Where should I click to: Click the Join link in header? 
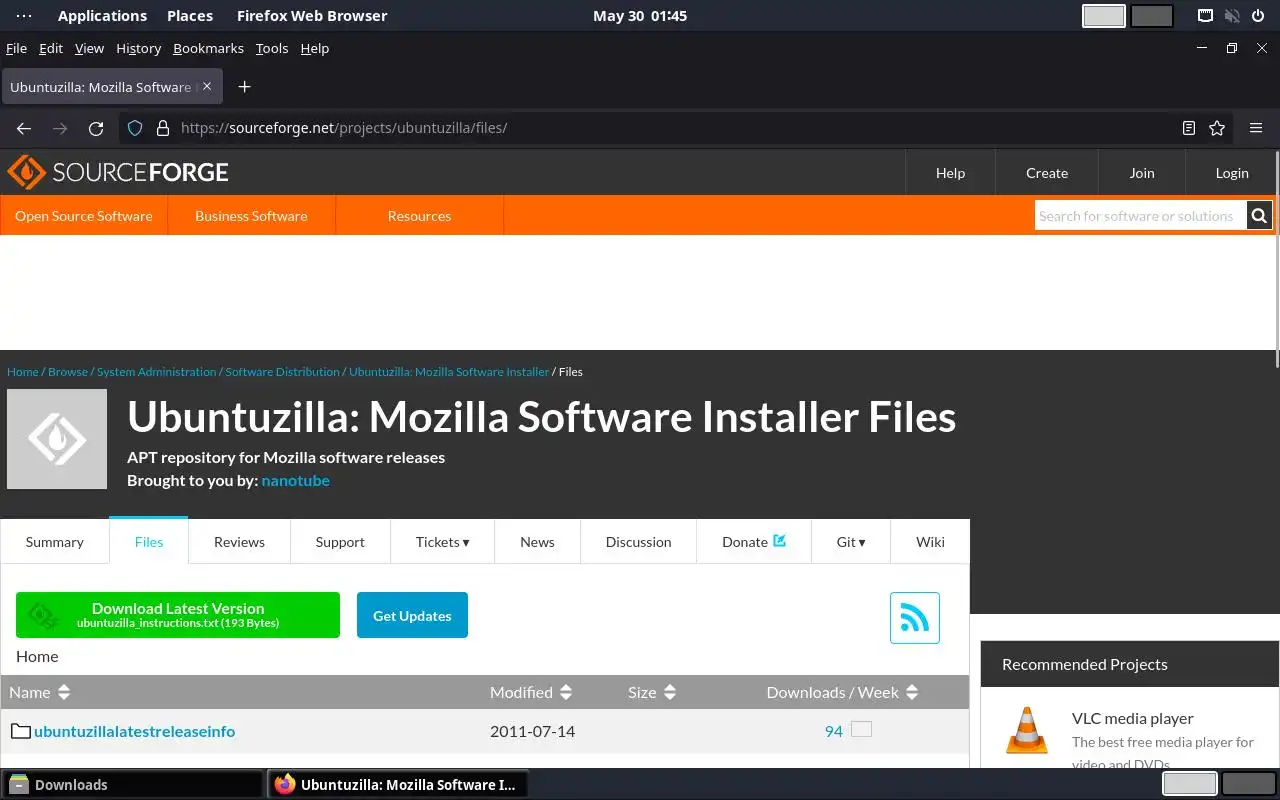[1142, 173]
